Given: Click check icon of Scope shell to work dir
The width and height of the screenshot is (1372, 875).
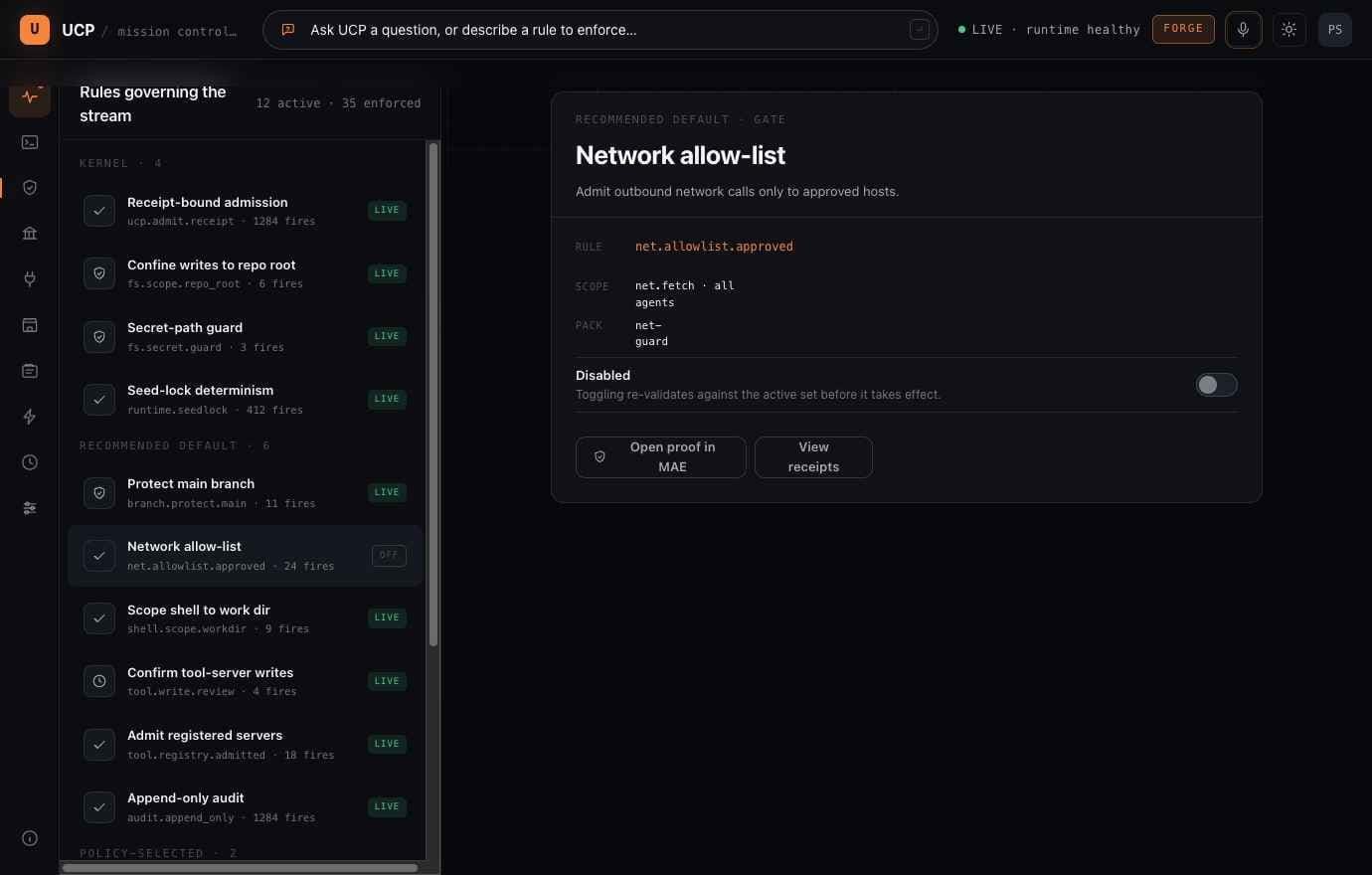Looking at the screenshot, I should coord(99,618).
